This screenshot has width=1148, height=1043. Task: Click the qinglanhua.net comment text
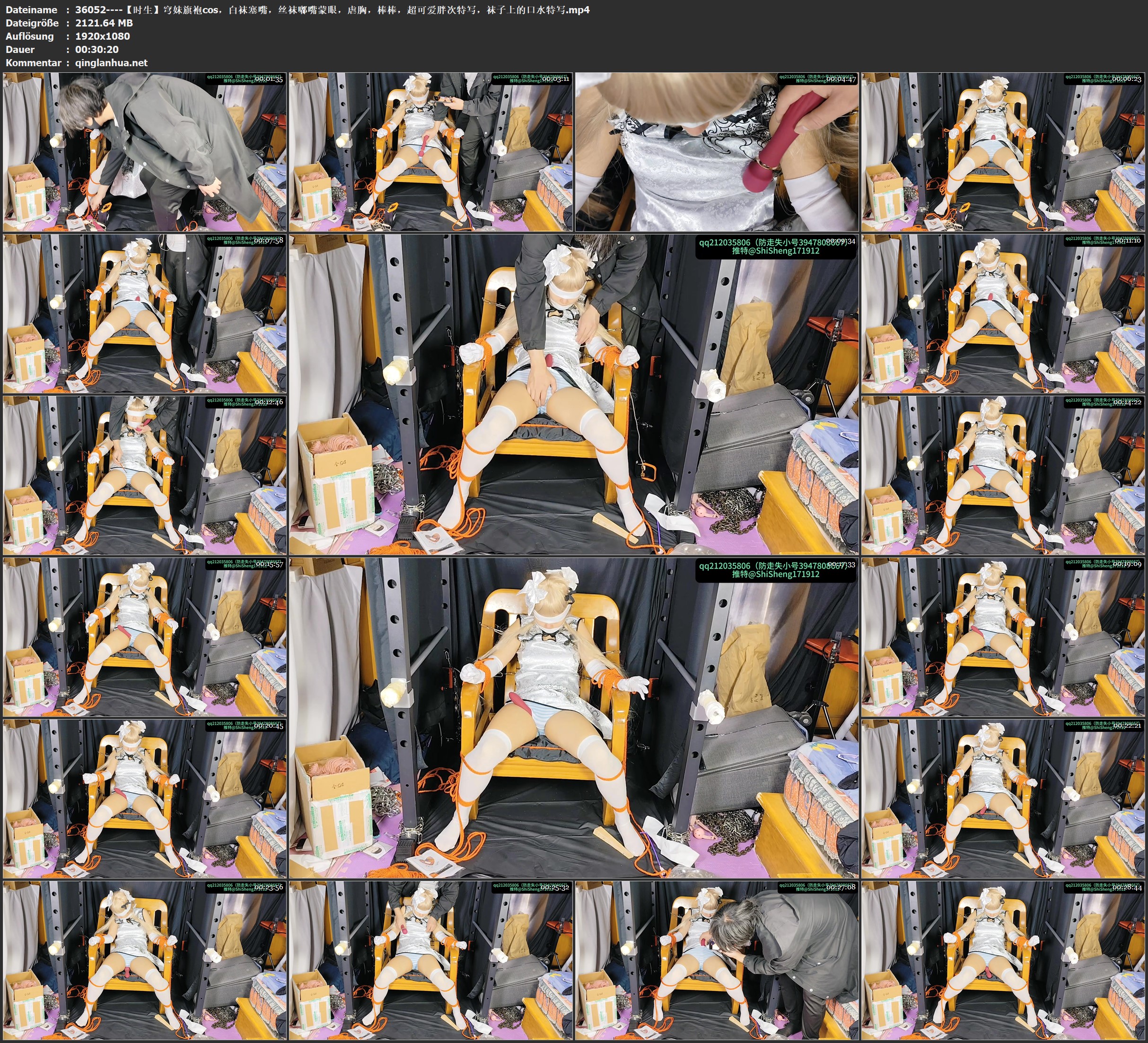point(112,63)
